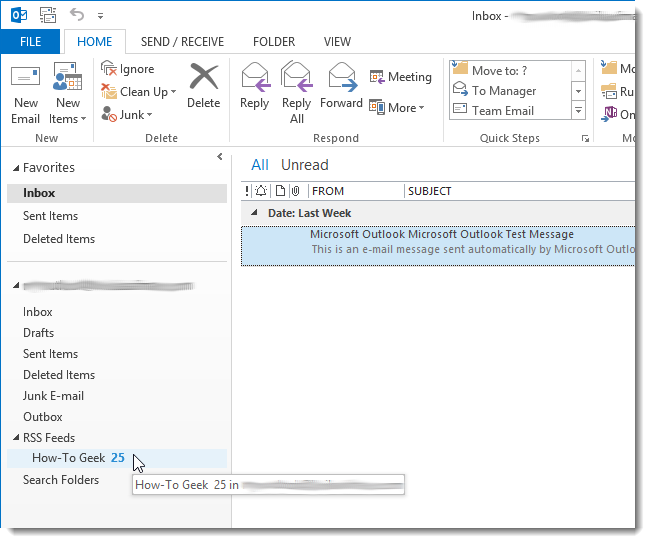Open the How-To Geek RSS feed folder
Image resolution: width=650 pixels, height=543 pixels.
click(x=117, y=458)
